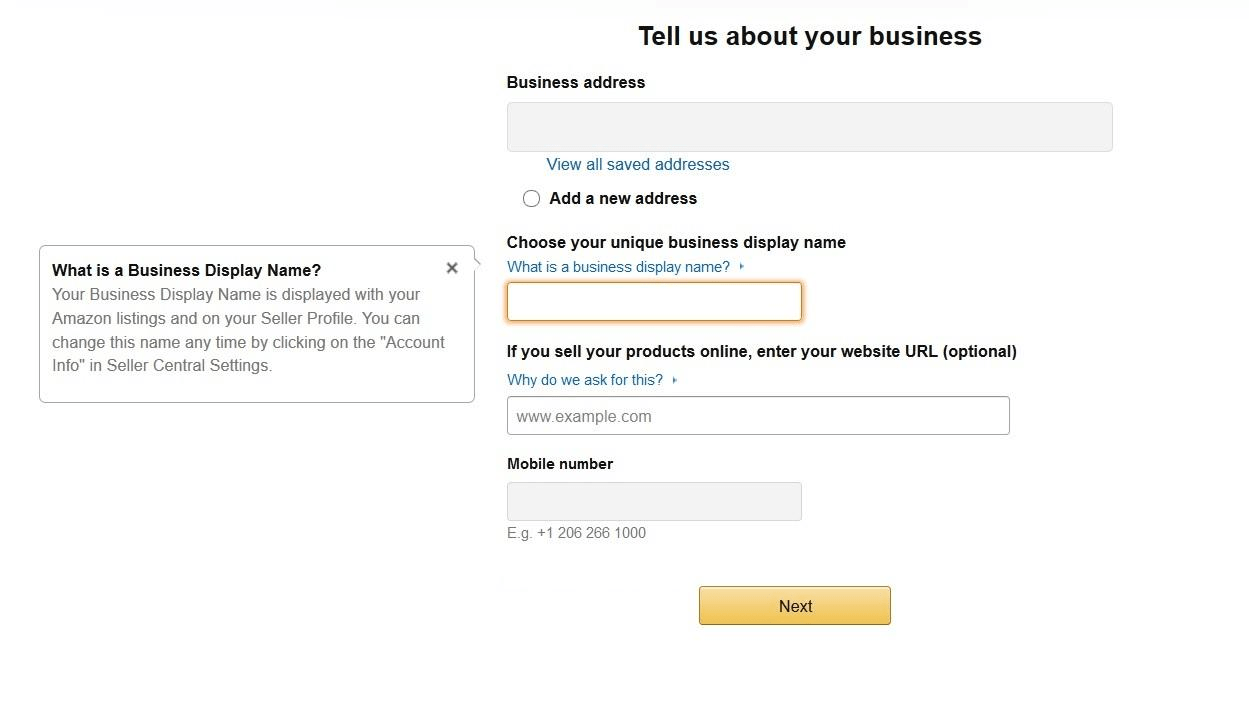Screen dimensions: 1249x702
Task: Open the 'Why do we ask for this?' explanation
Action: pos(585,380)
